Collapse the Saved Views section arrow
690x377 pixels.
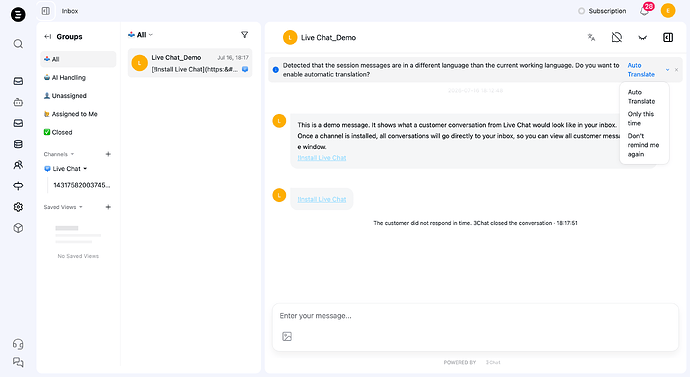tap(81, 207)
